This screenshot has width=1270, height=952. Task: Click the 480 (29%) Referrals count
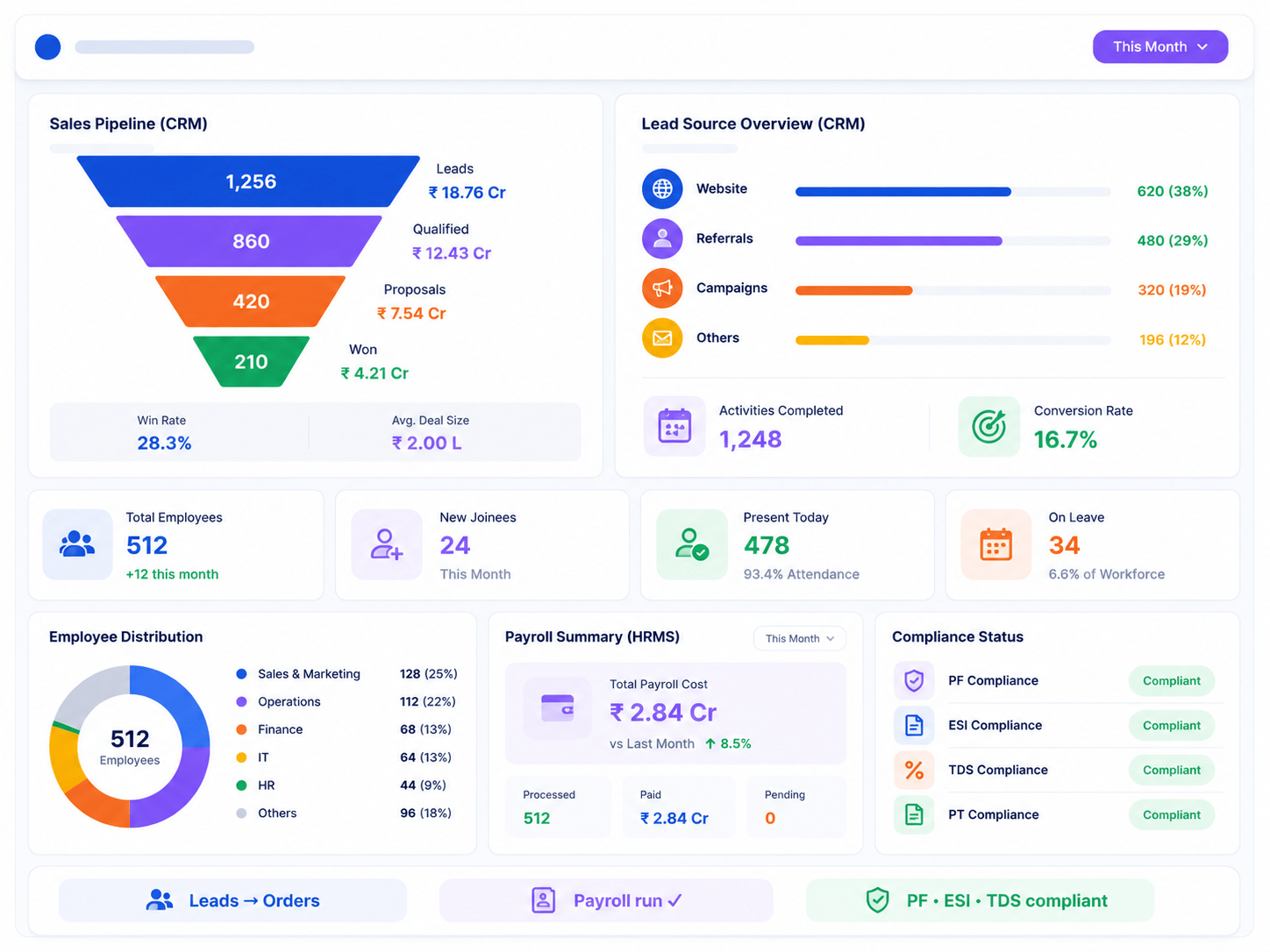pos(1173,240)
